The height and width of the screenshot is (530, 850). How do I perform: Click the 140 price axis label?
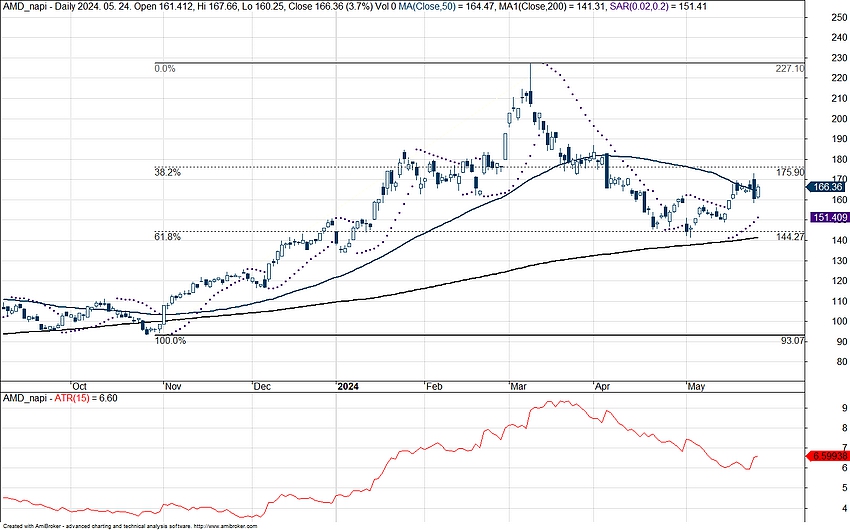[840, 241]
